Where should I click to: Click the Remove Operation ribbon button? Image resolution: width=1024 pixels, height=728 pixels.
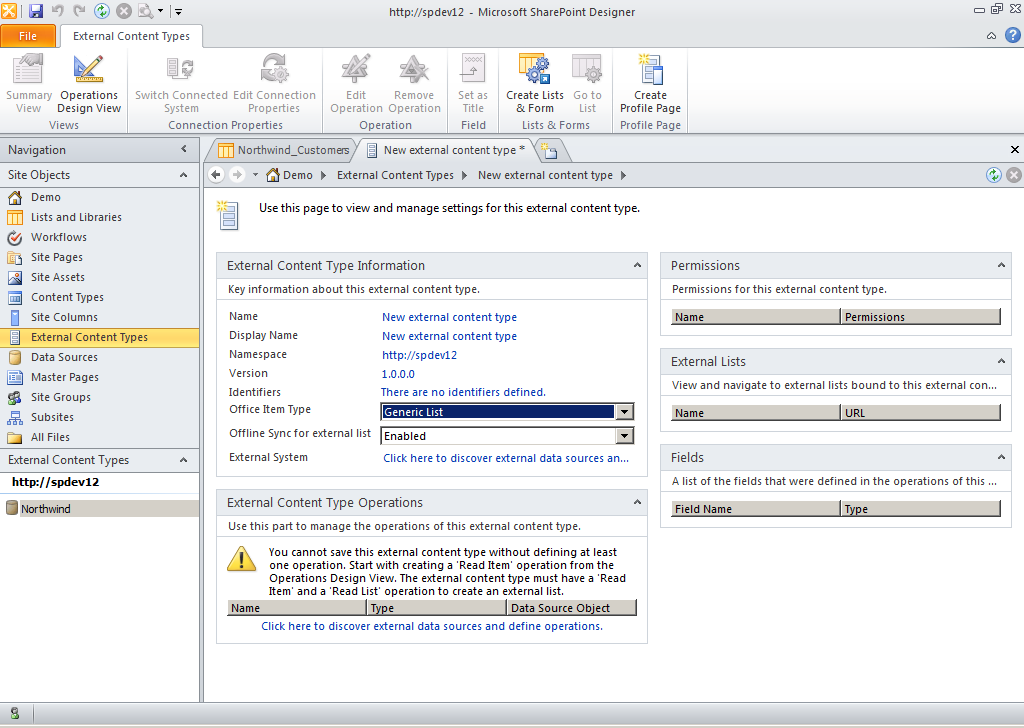pyautogui.click(x=414, y=84)
